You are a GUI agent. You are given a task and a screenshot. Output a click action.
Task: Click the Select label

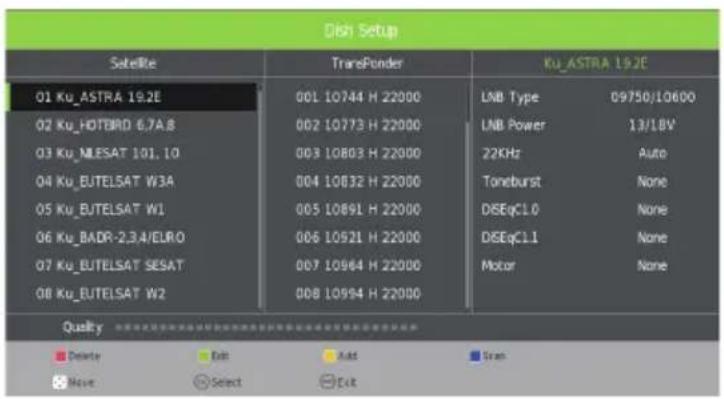tap(226, 382)
